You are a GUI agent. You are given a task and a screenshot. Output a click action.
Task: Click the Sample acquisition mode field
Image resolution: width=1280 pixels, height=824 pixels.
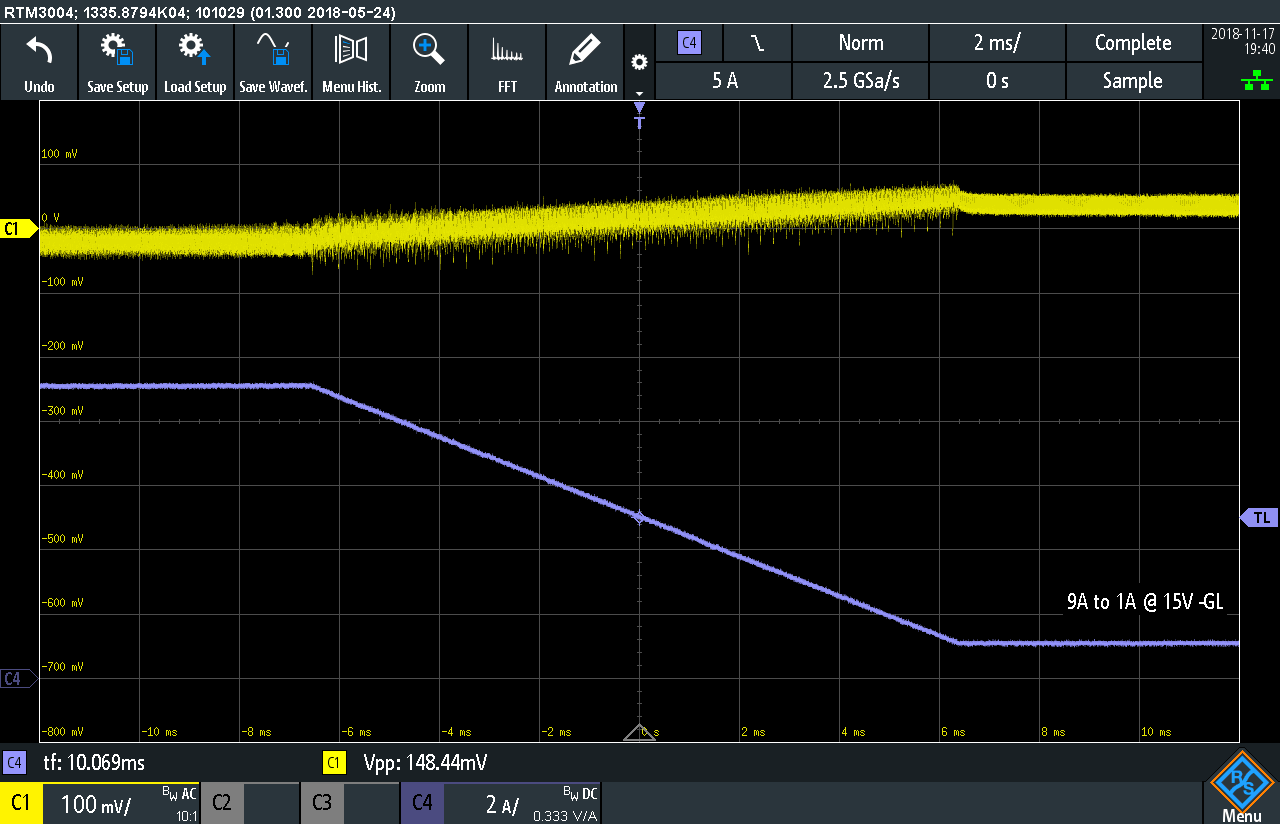[x=1132, y=81]
